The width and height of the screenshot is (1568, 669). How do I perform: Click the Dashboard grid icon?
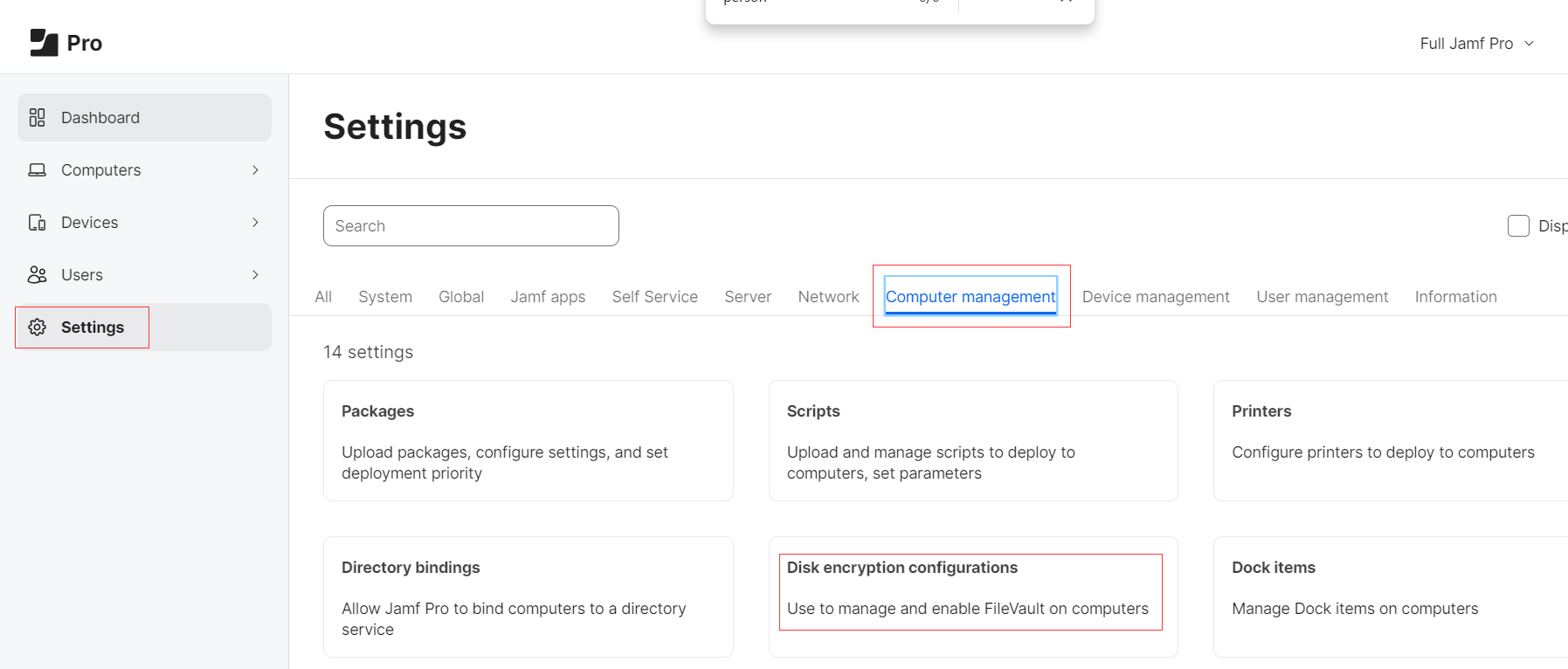tap(37, 117)
